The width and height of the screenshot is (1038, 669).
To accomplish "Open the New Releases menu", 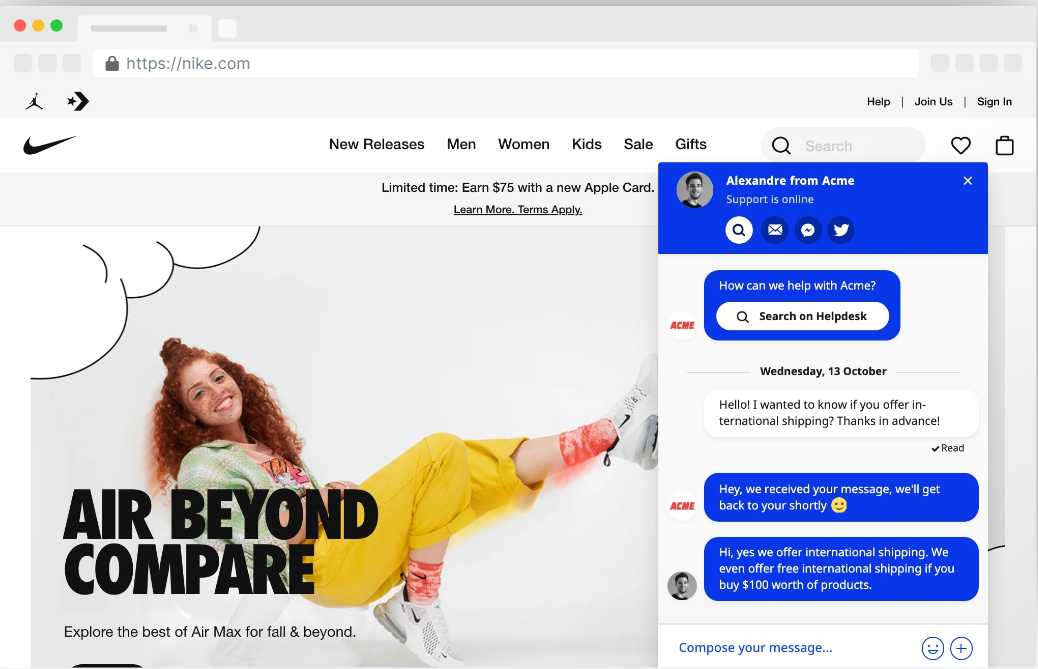I will (x=377, y=144).
